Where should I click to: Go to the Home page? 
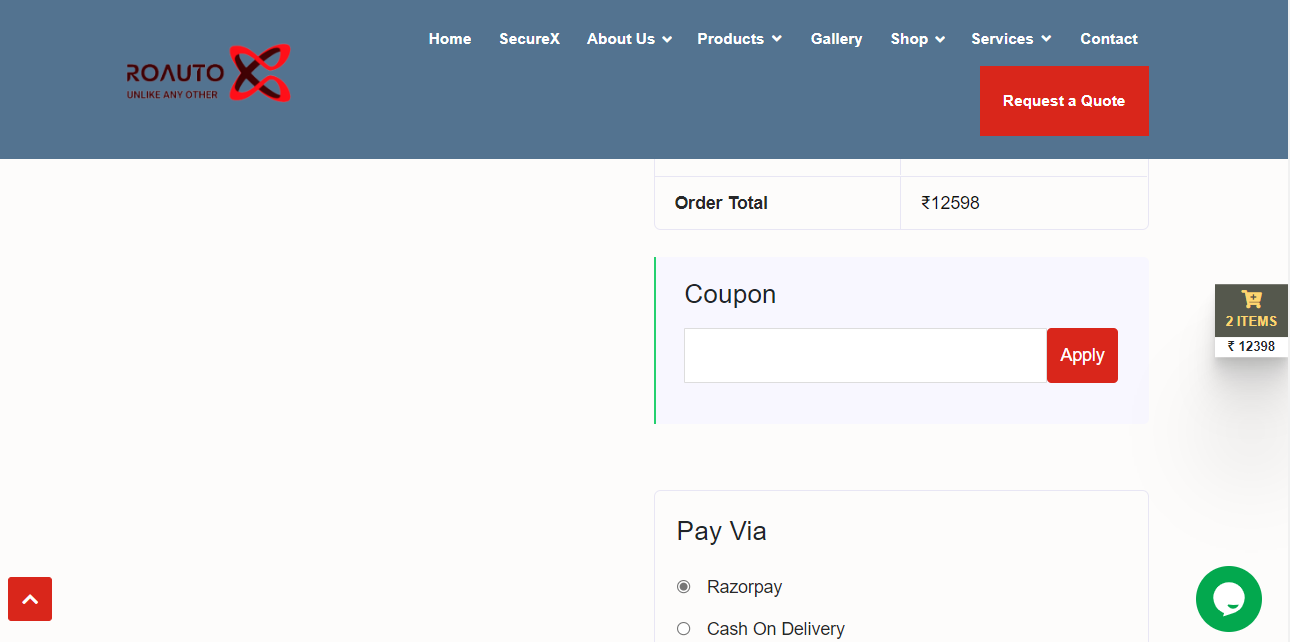[x=450, y=39]
